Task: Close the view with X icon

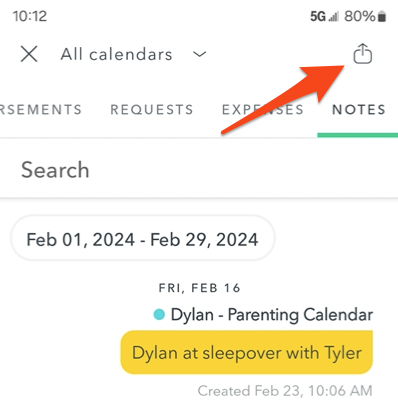Action: (29, 54)
